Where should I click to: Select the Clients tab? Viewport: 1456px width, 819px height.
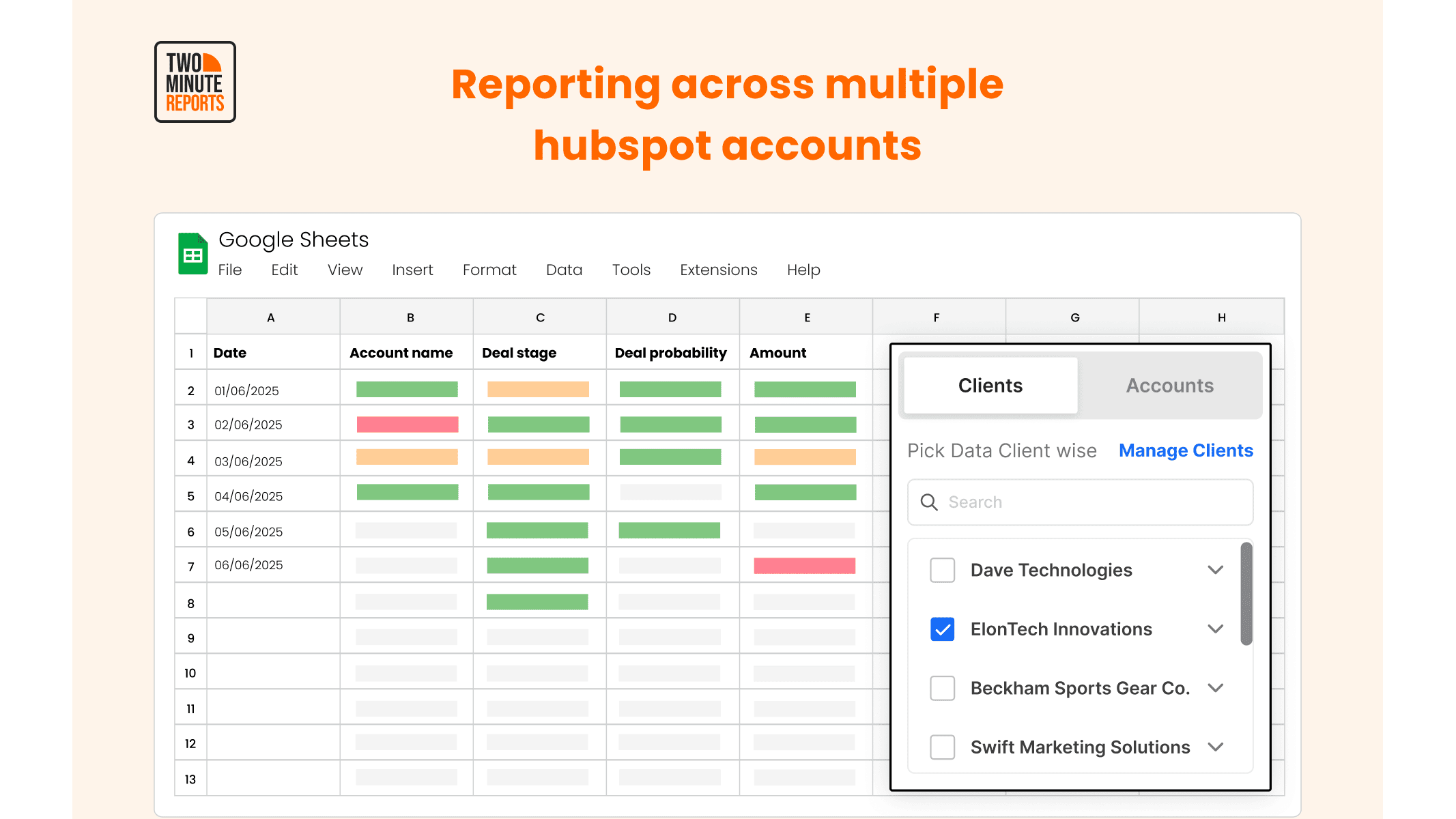click(990, 386)
